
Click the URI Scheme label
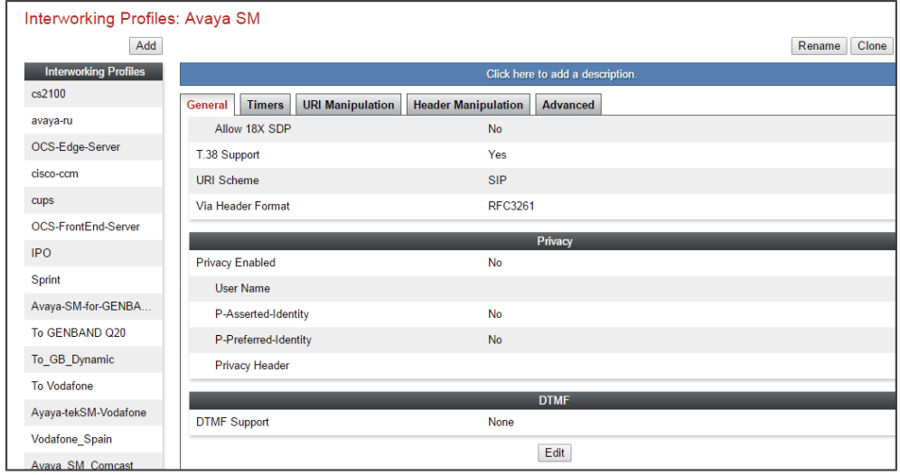227,180
